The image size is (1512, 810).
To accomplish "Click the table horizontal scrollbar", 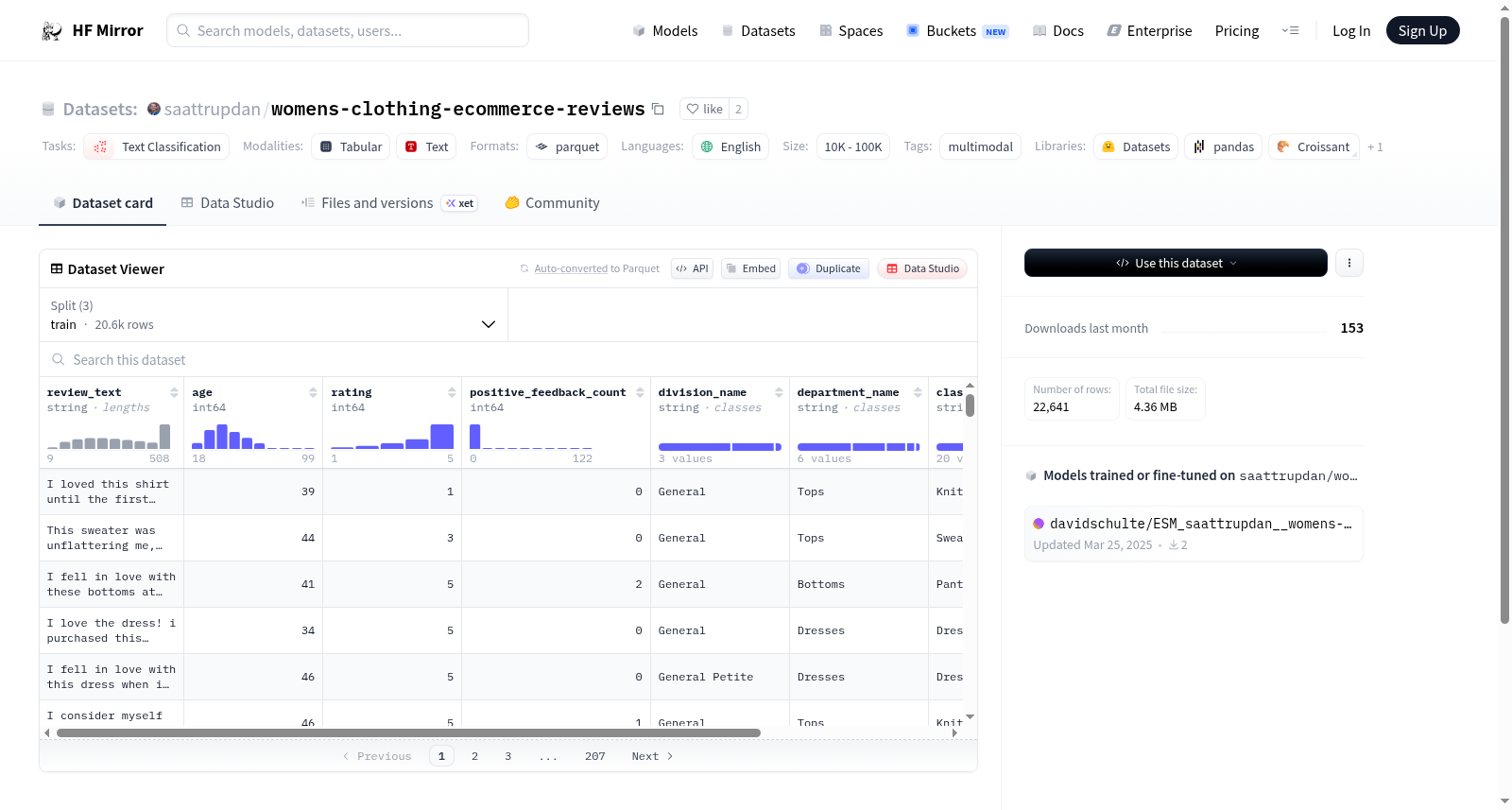I will pyautogui.click(x=408, y=732).
